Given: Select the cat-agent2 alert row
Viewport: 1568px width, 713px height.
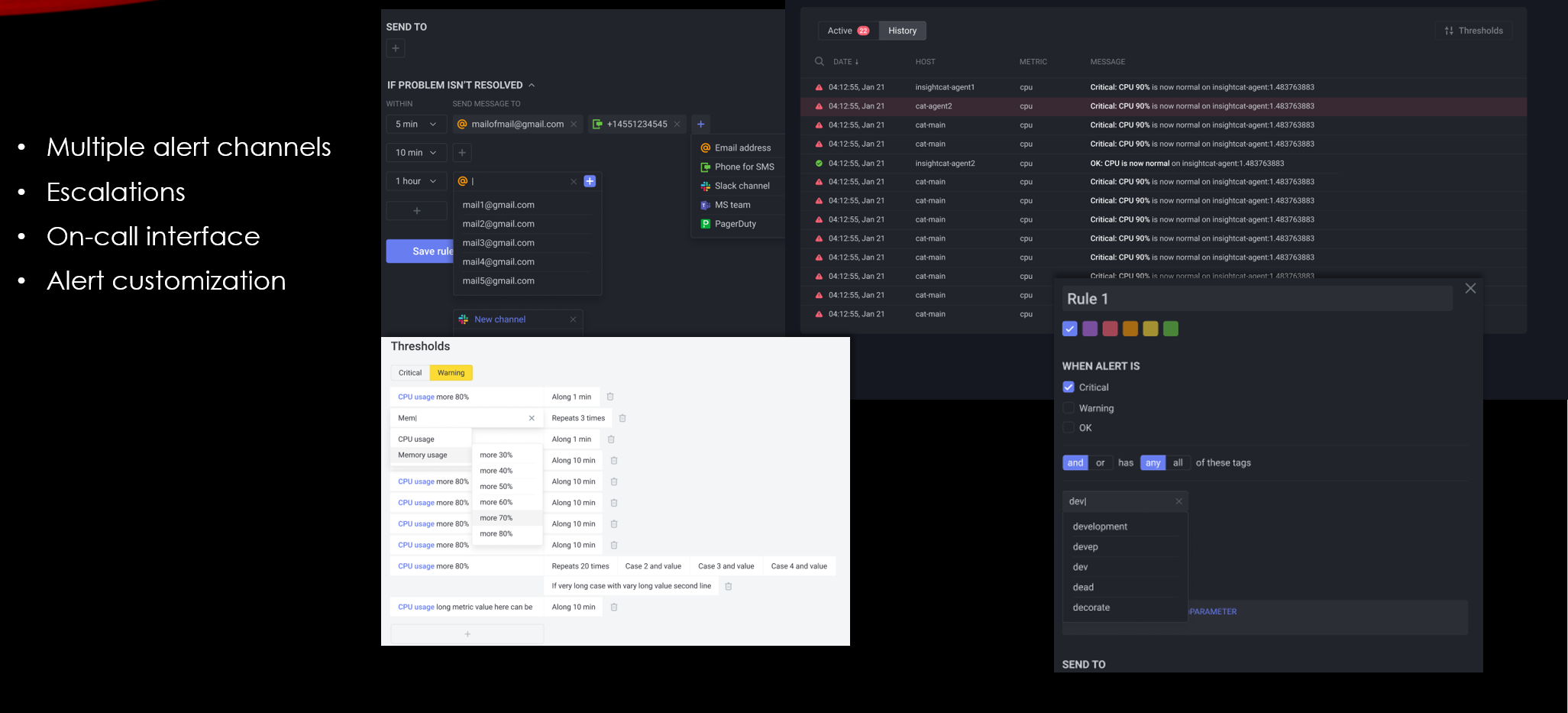Looking at the screenshot, I should (x=1163, y=106).
